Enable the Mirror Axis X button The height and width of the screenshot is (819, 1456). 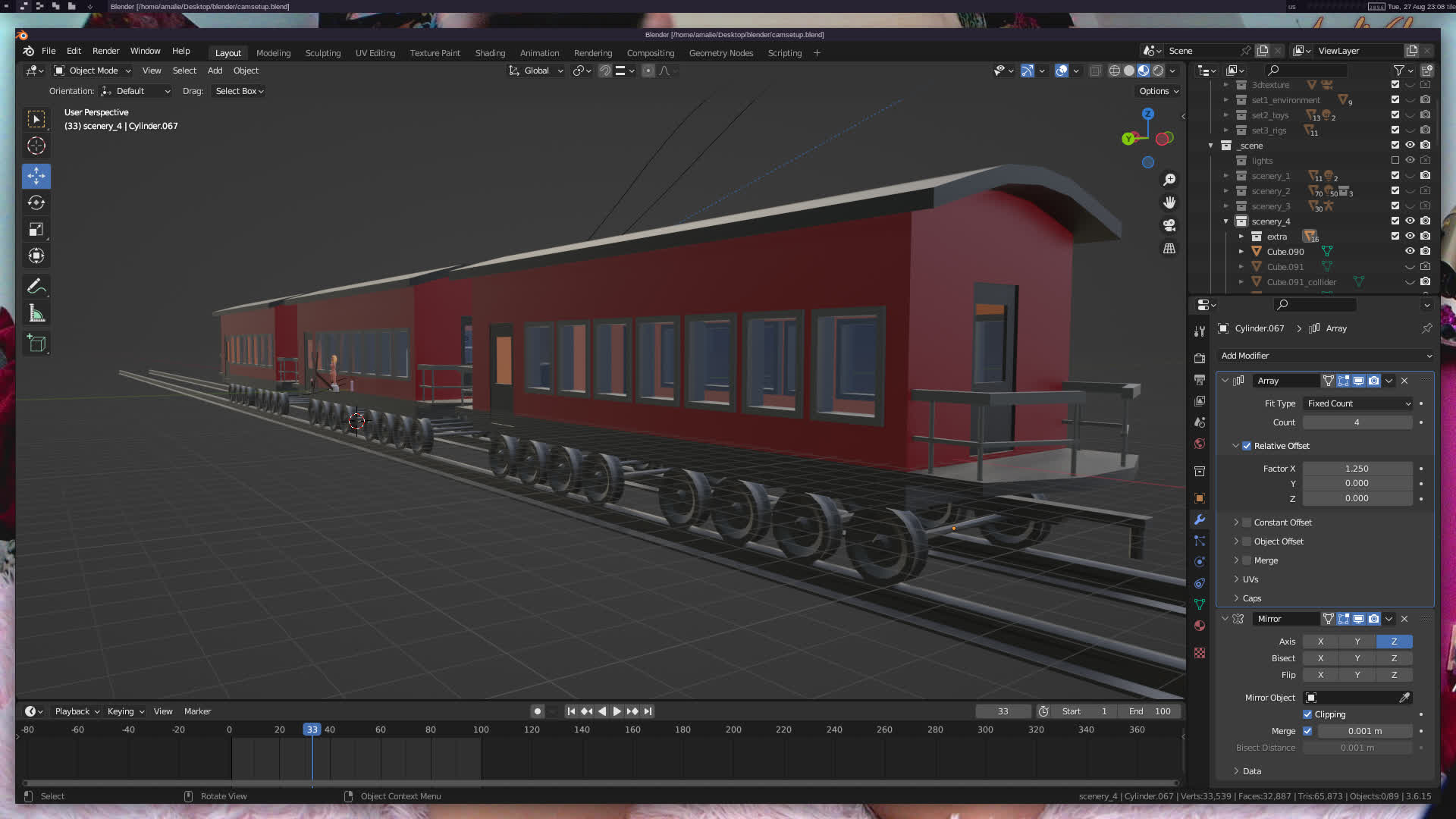pos(1320,642)
